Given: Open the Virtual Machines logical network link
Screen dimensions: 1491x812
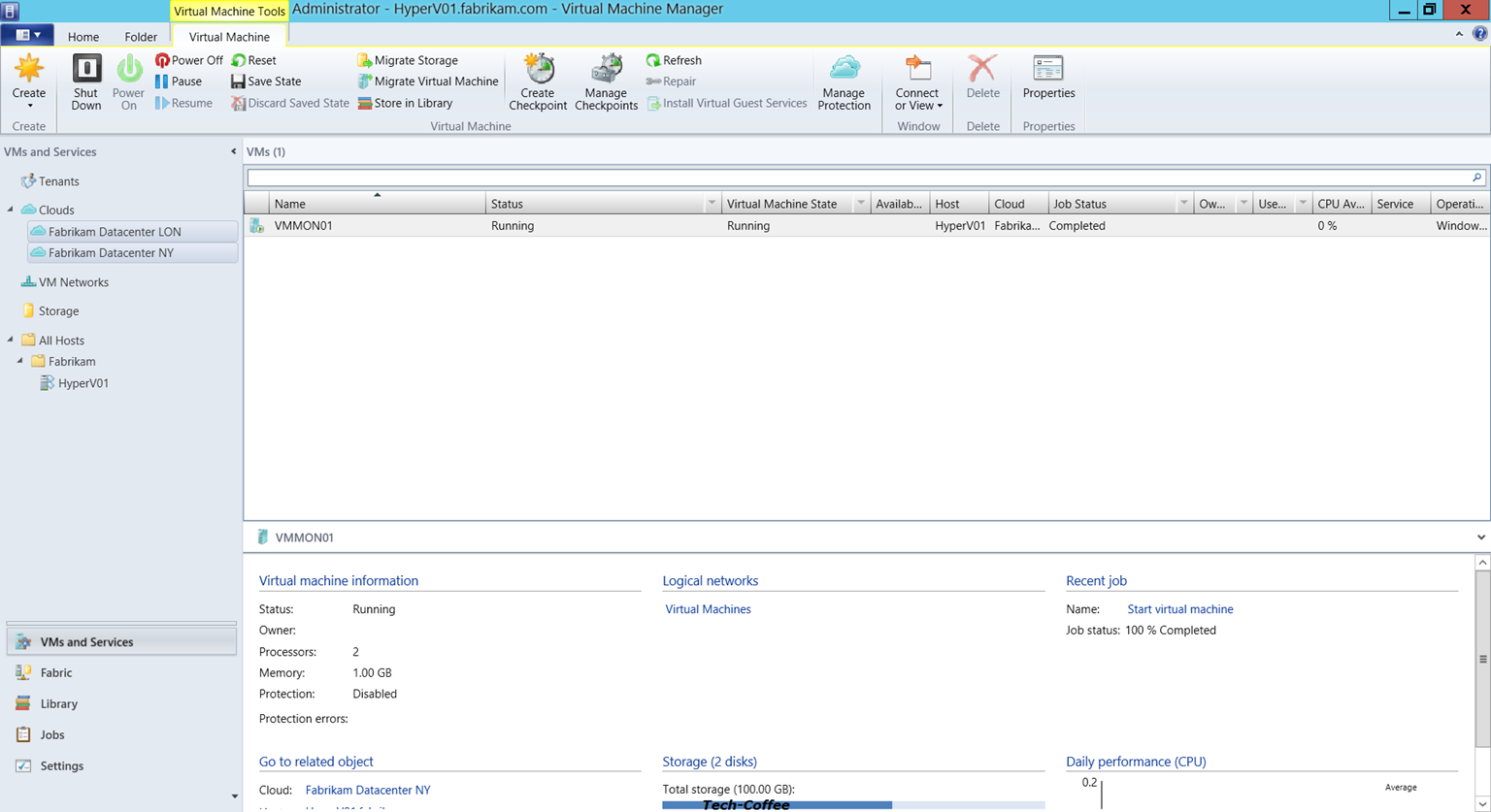Looking at the screenshot, I should click(708, 609).
